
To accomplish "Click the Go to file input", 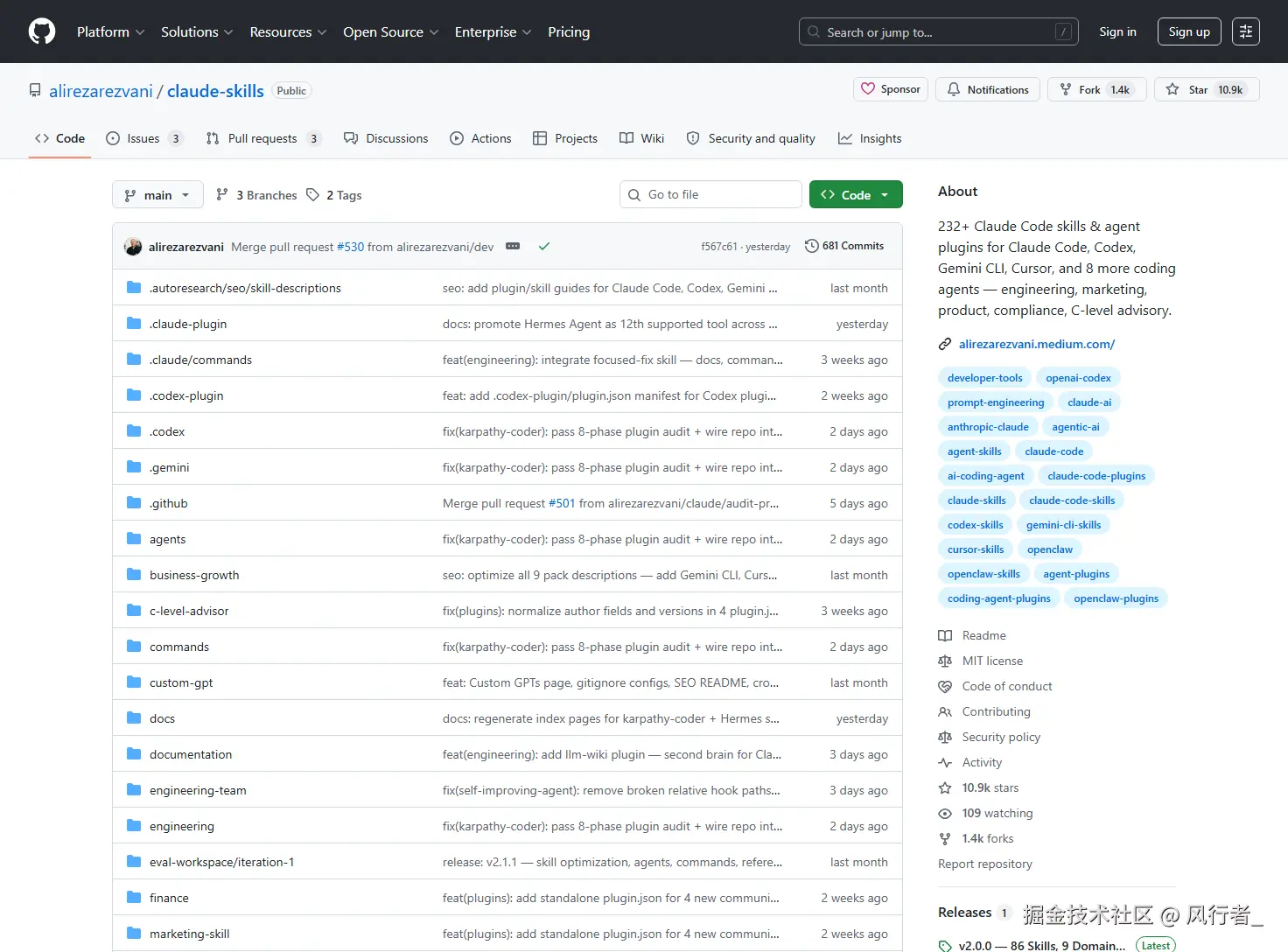I will coord(710,194).
